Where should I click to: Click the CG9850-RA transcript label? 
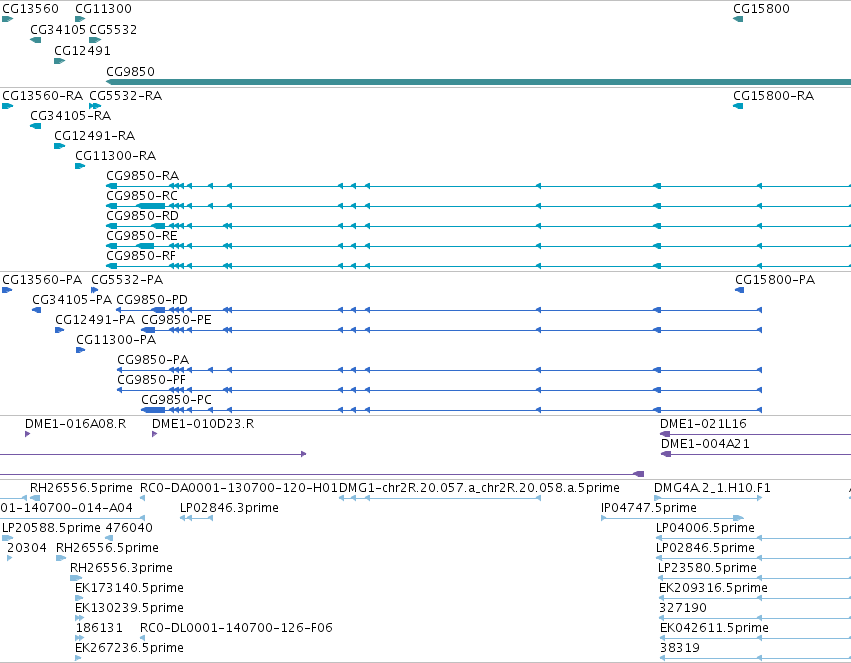point(142,176)
